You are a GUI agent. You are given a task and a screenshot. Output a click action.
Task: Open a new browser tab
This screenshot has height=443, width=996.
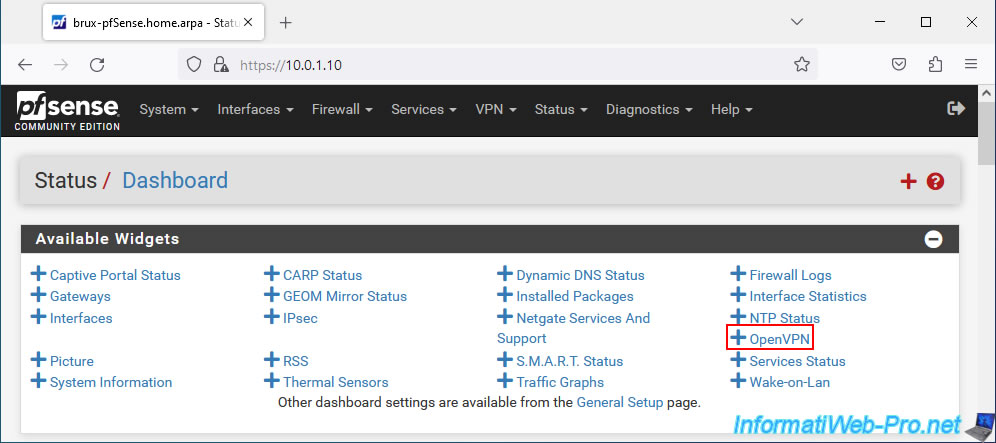tap(286, 22)
